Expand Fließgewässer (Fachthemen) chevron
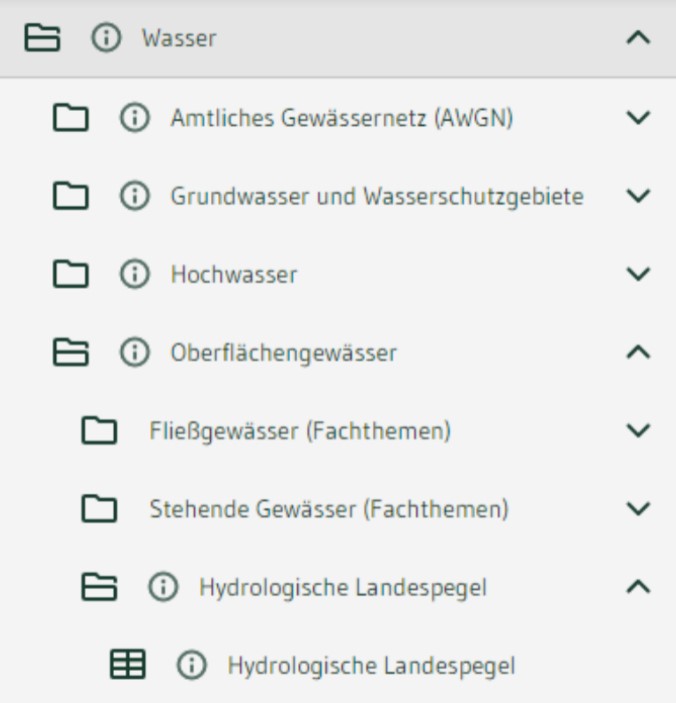This screenshot has width=676, height=703. click(637, 431)
